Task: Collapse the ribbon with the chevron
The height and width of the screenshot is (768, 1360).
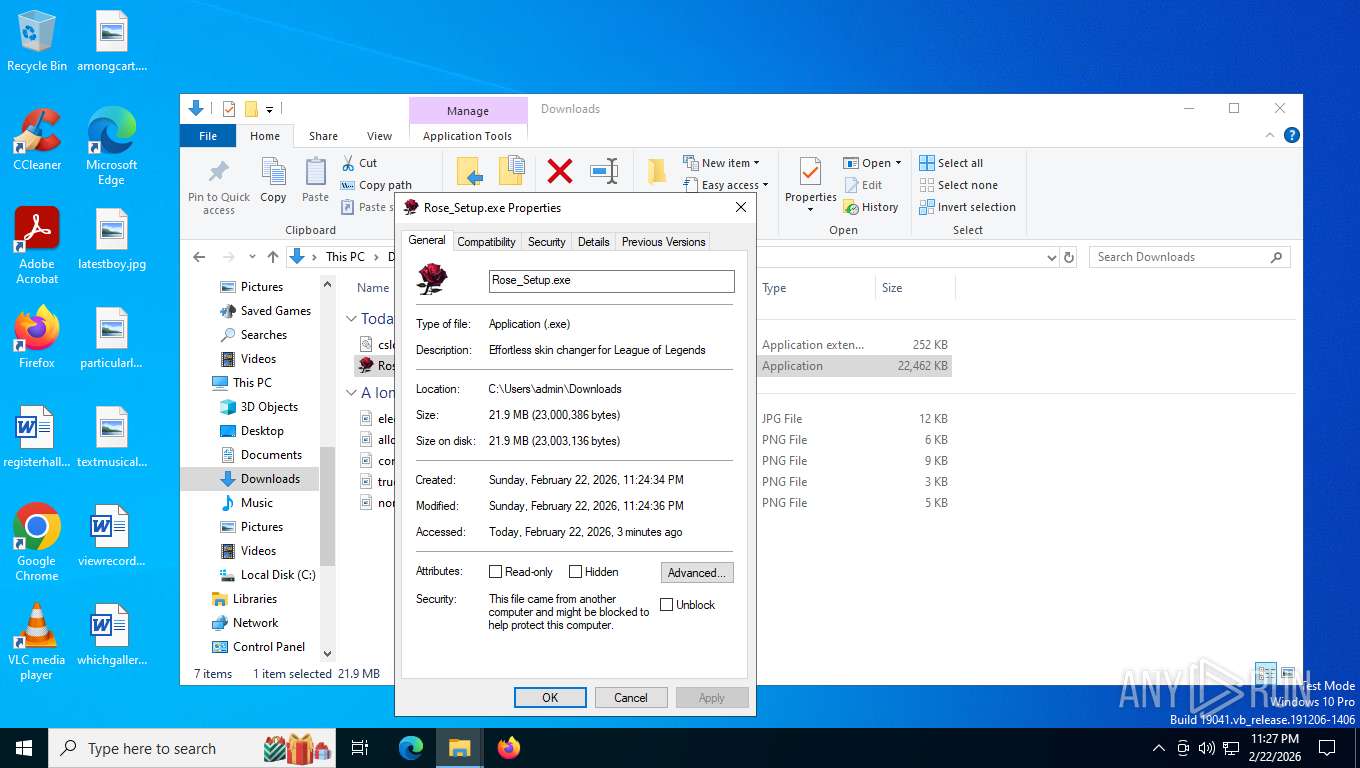Action: (1271, 135)
